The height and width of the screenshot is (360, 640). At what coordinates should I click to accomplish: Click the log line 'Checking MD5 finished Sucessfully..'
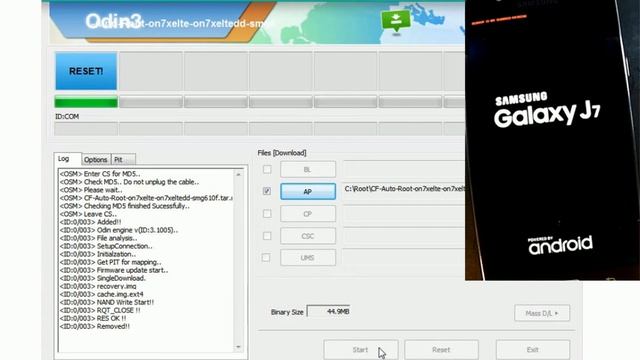point(124,206)
